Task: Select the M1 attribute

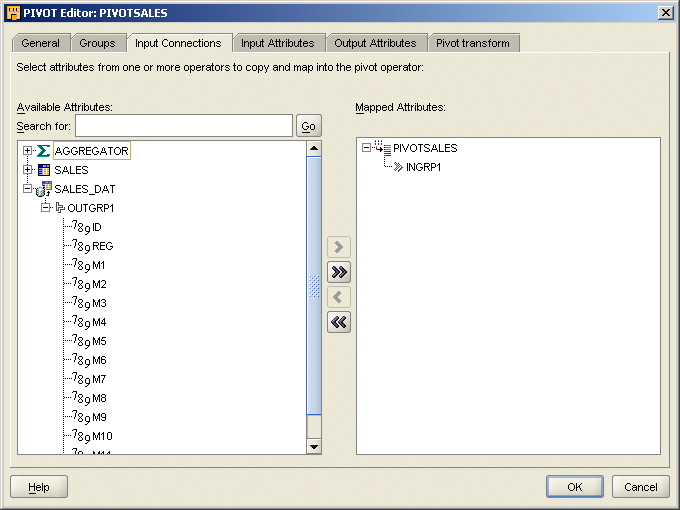Action: [98, 265]
